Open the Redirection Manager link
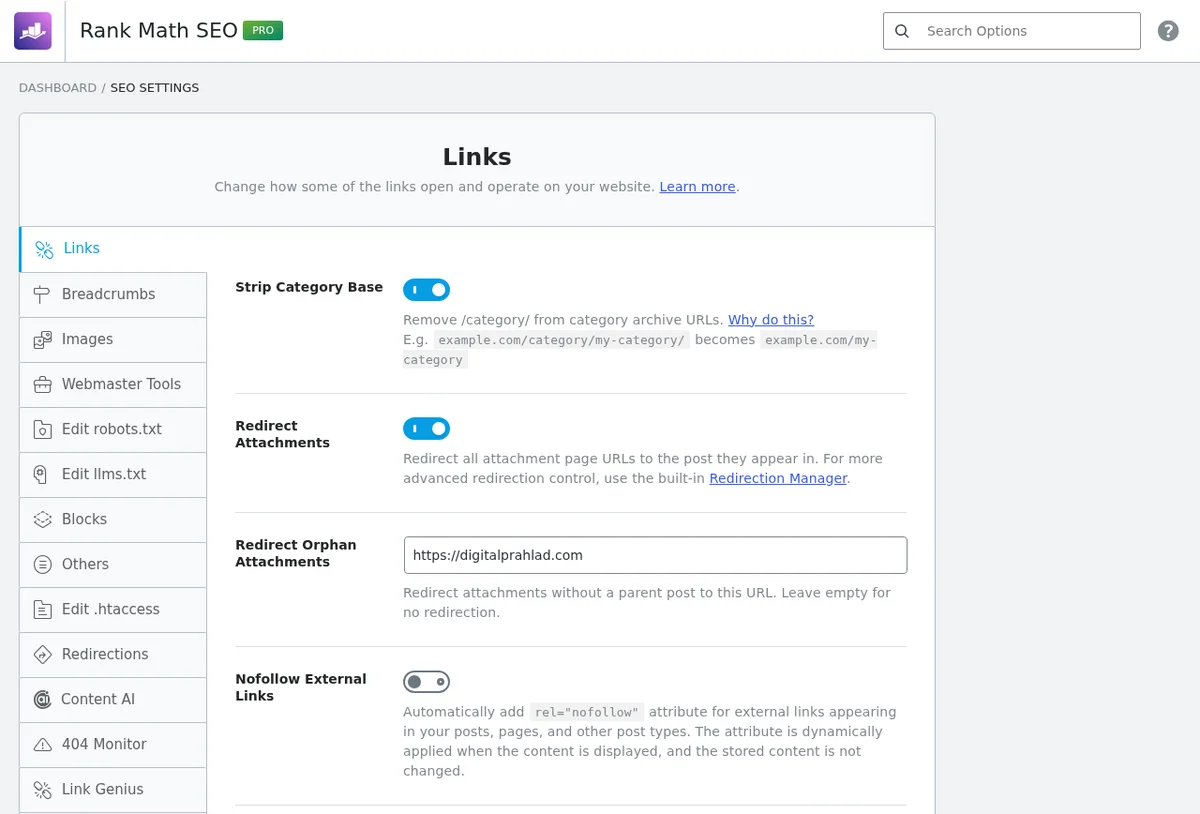 (x=778, y=479)
